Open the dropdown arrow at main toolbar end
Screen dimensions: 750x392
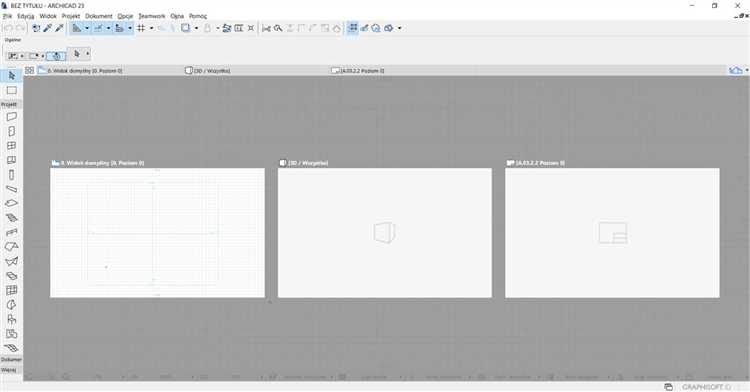[399, 28]
